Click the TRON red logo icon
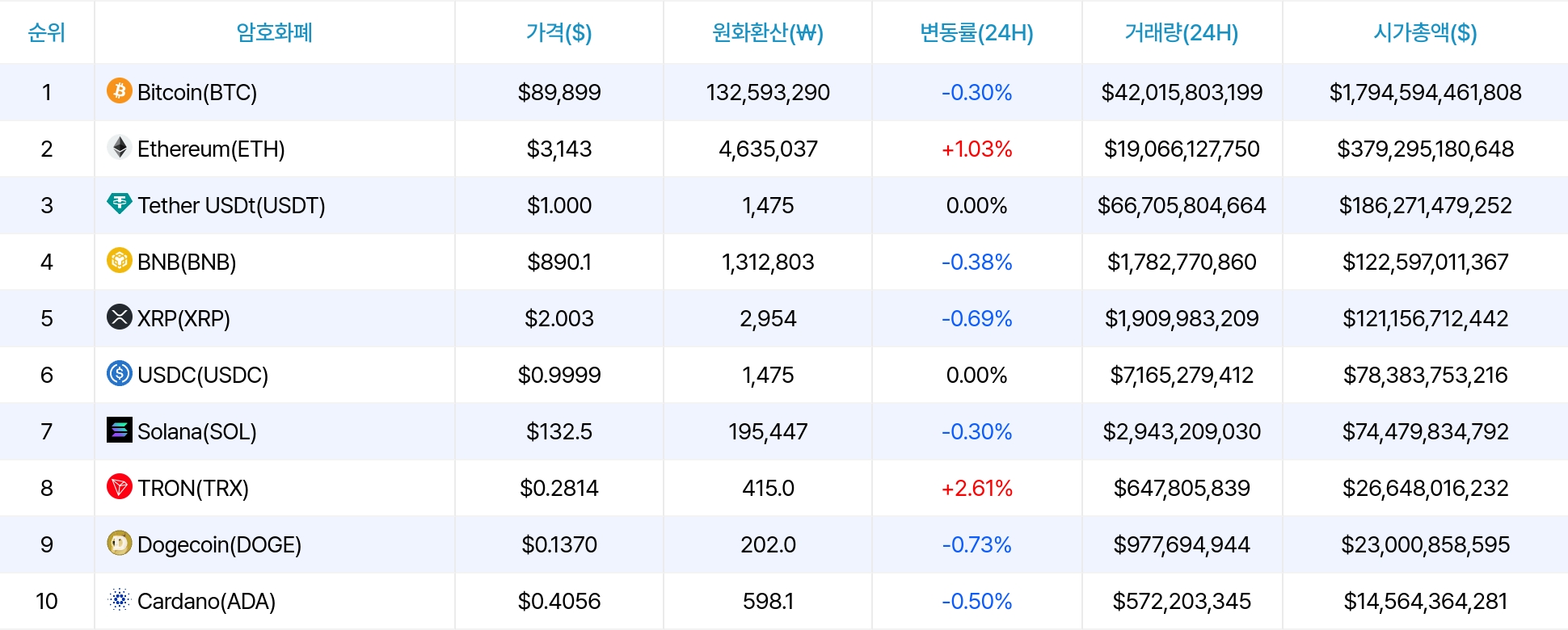 pyautogui.click(x=120, y=486)
